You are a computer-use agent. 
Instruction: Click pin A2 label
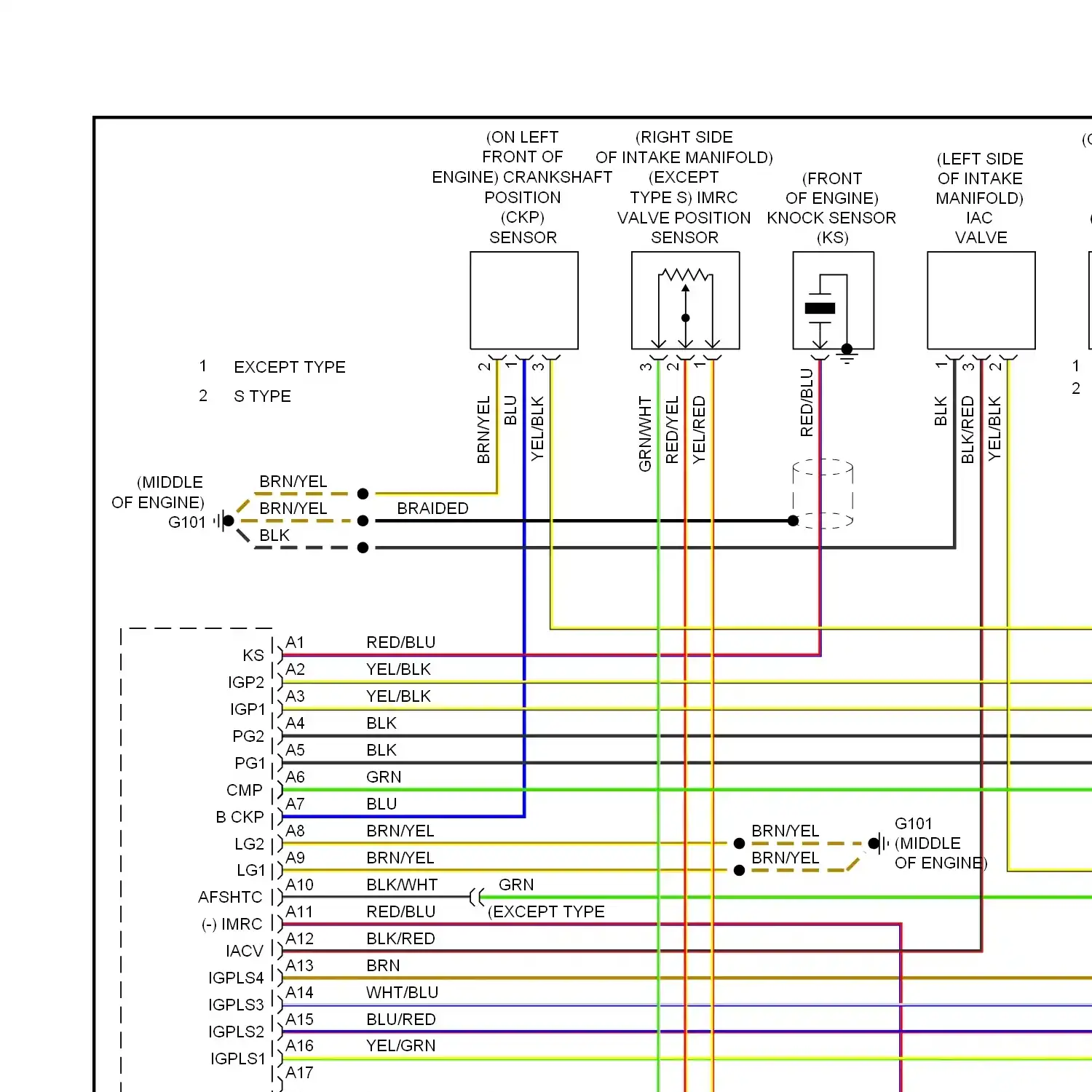click(295, 669)
